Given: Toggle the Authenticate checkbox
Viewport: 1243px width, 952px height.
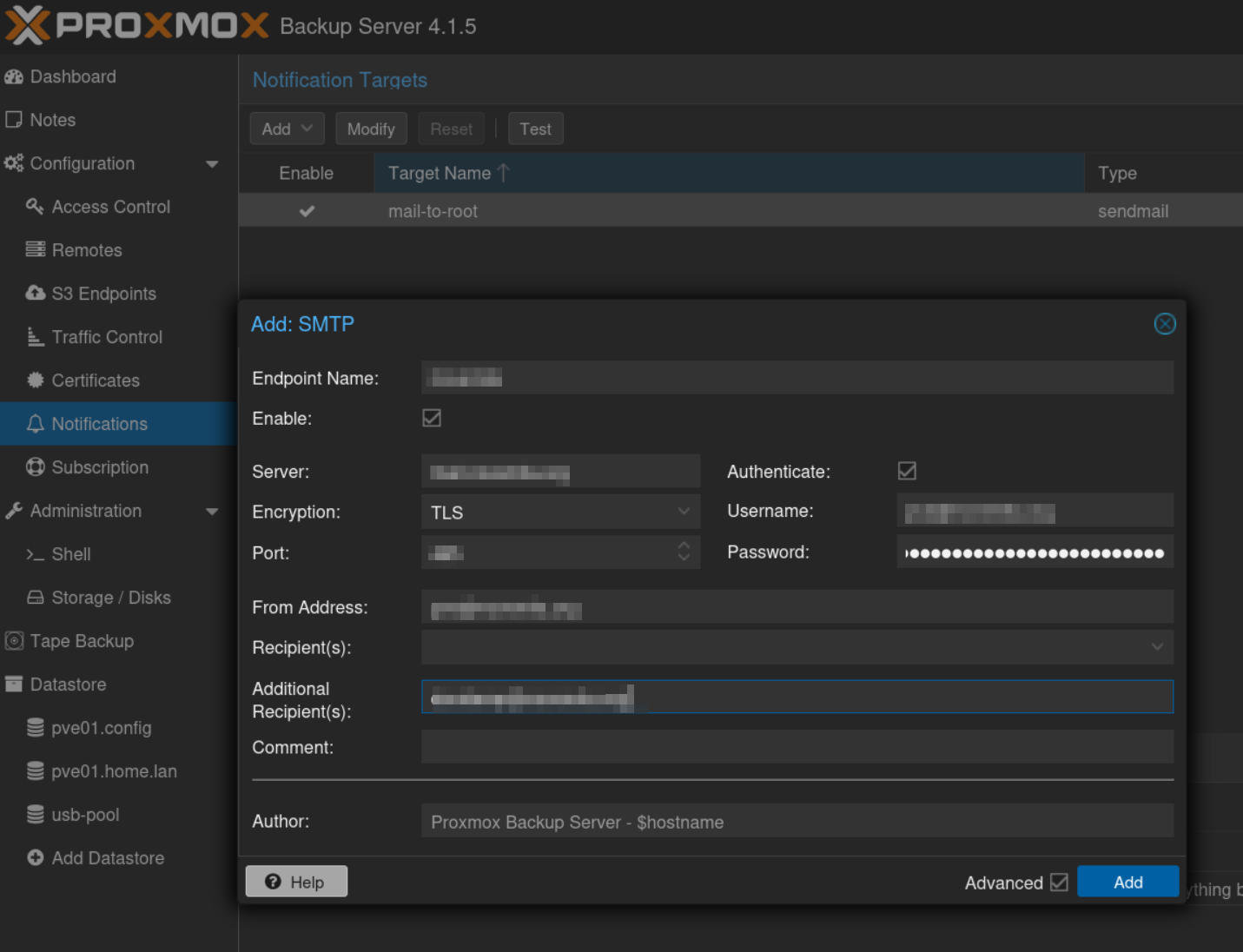Looking at the screenshot, I should (x=907, y=471).
